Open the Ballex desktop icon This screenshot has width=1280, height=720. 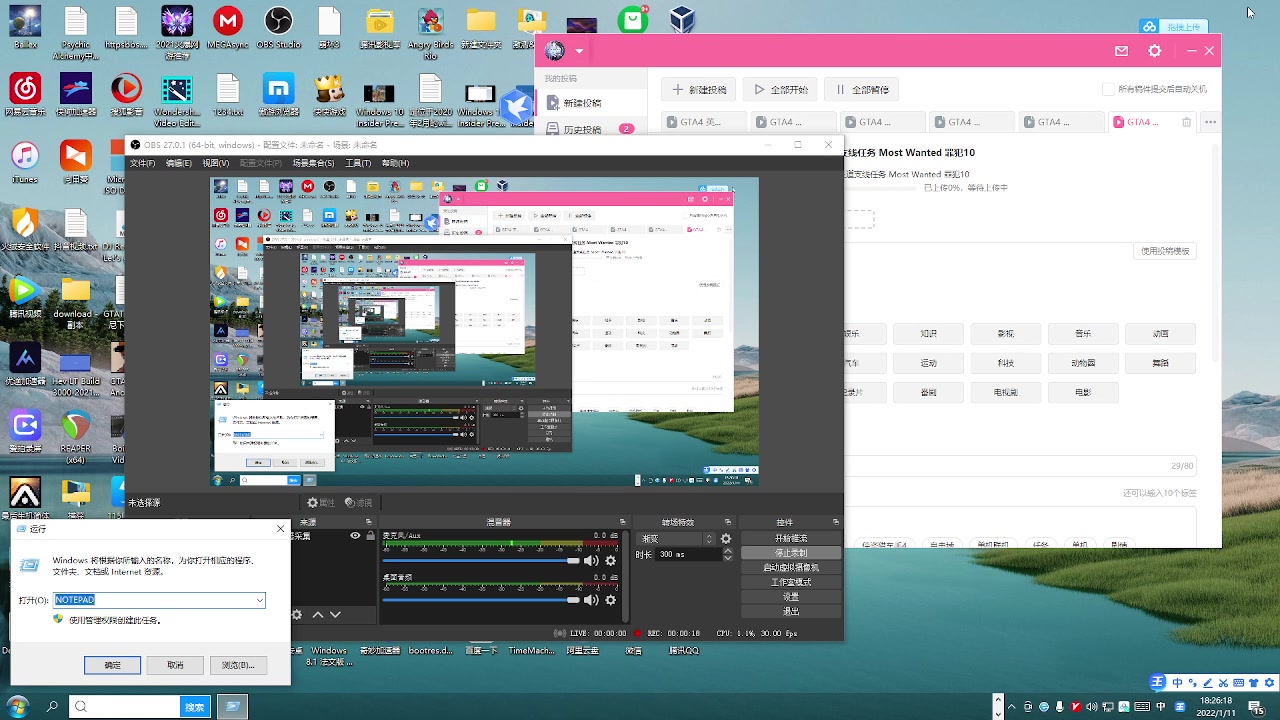pyautogui.click(x=26, y=27)
